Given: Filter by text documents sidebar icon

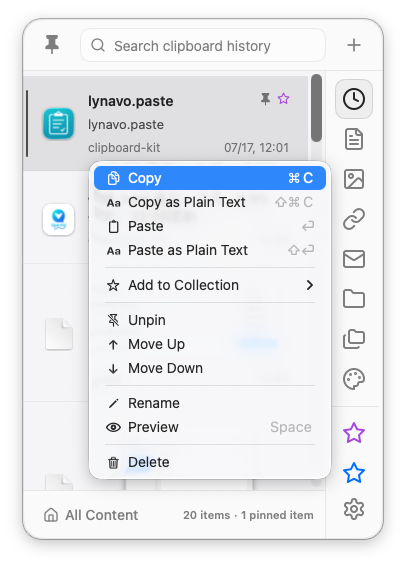Looking at the screenshot, I should [x=354, y=139].
